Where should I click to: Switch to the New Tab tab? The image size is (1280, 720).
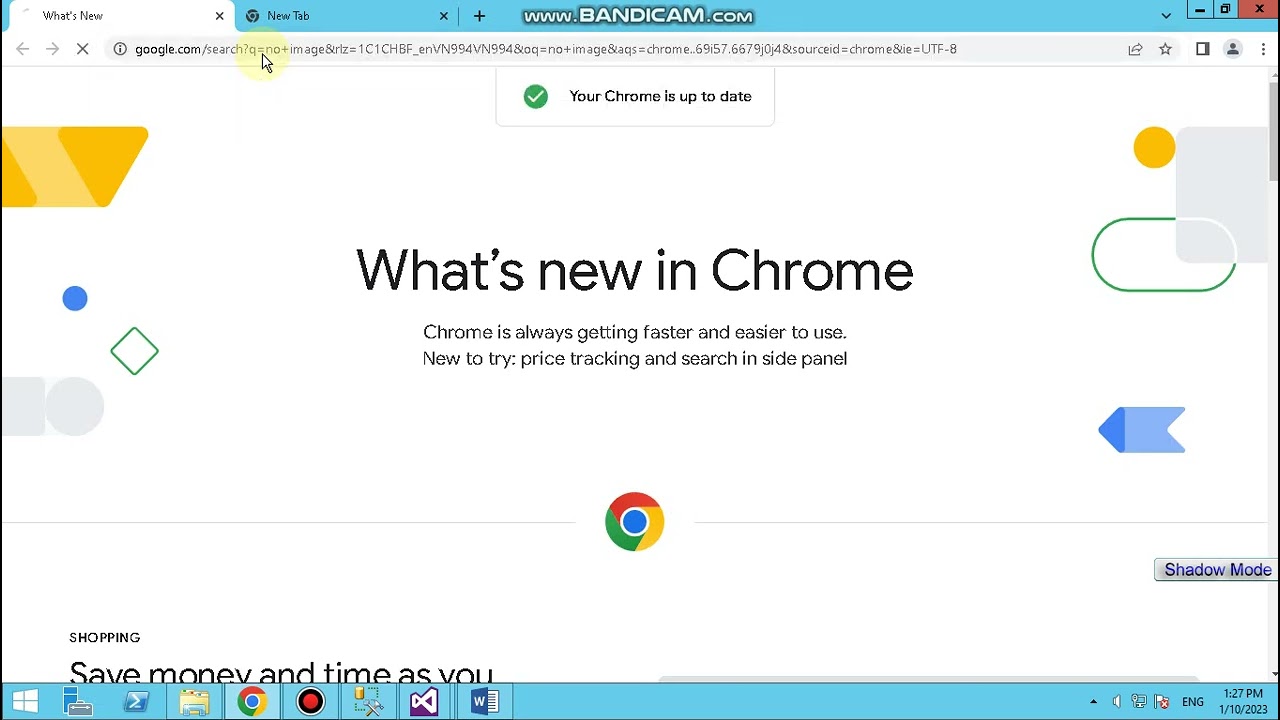coord(348,16)
